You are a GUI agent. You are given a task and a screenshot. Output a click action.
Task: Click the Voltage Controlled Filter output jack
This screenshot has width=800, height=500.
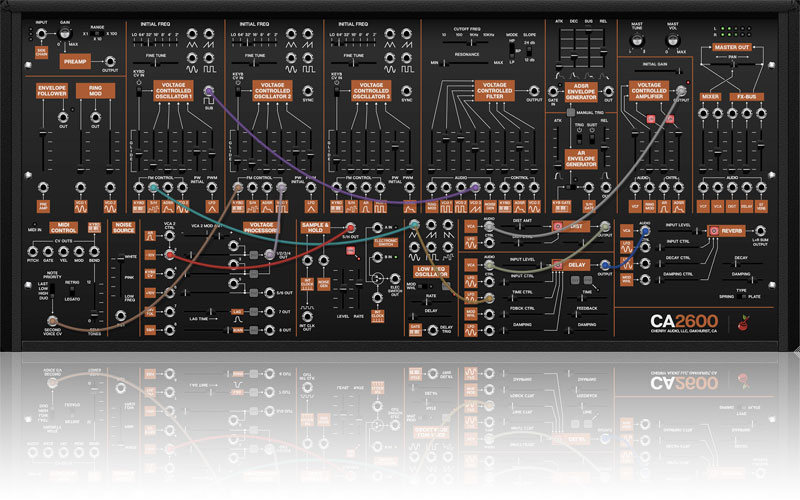pyautogui.click(x=534, y=92)
